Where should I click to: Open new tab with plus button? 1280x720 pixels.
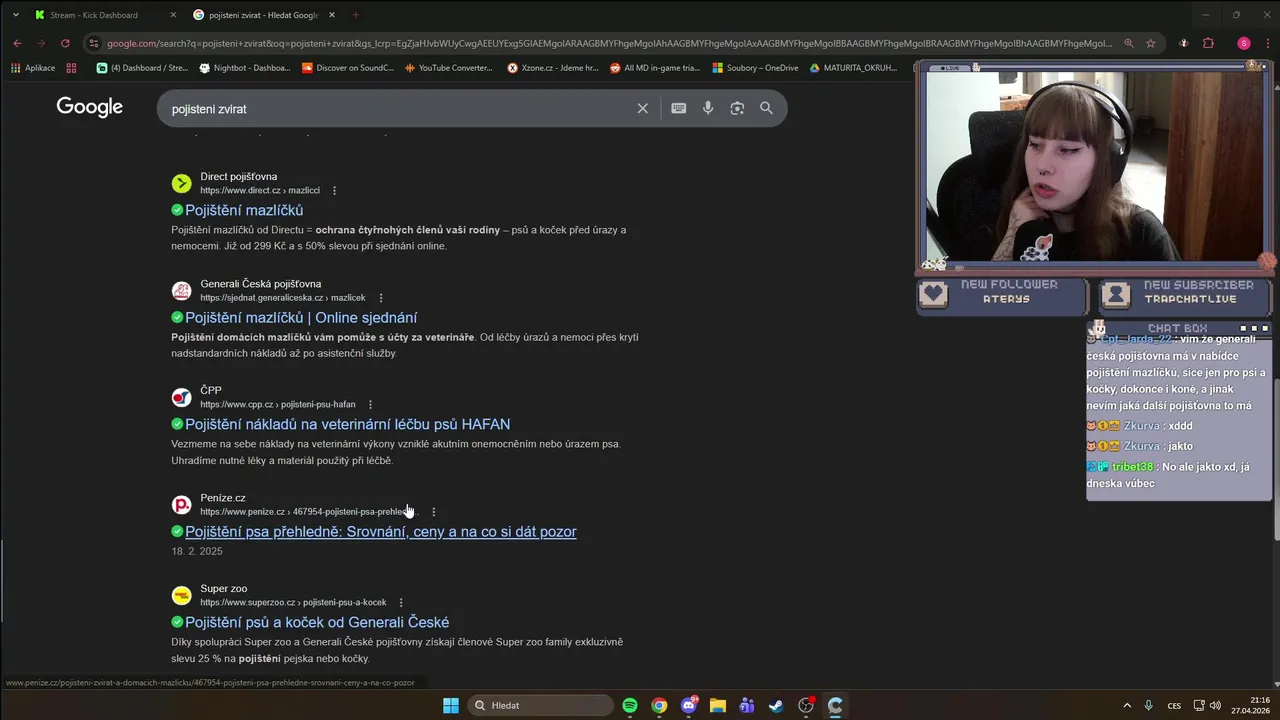356,15
